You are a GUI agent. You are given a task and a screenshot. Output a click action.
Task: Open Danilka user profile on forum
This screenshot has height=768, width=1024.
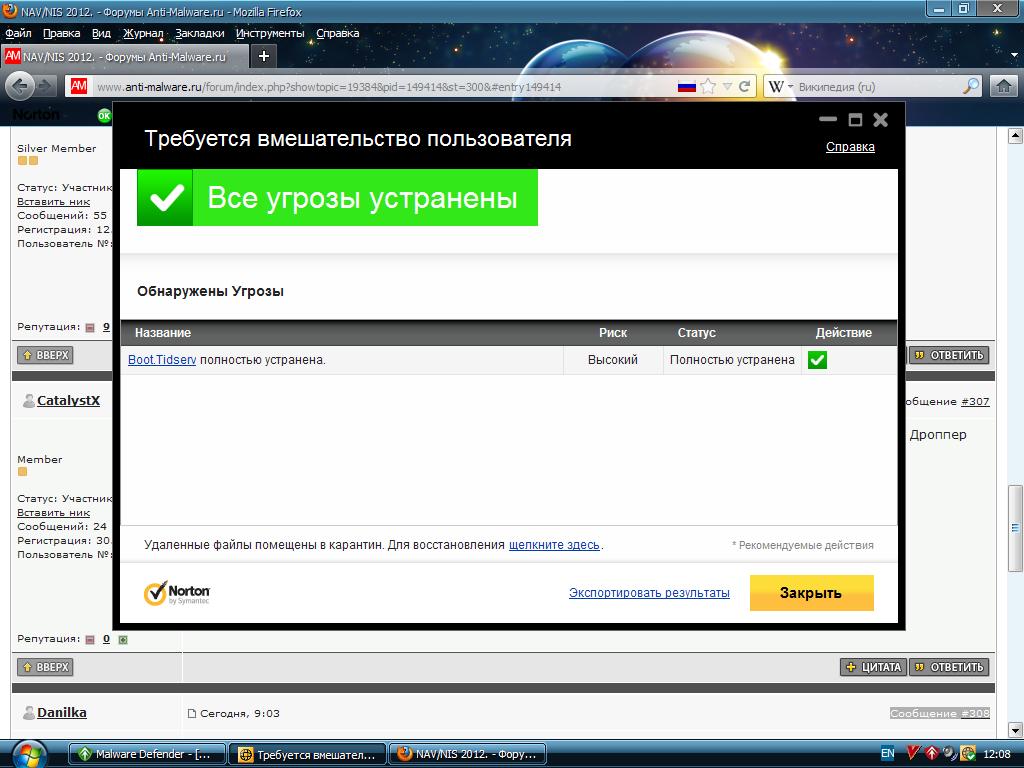click(x=61, y=712)
